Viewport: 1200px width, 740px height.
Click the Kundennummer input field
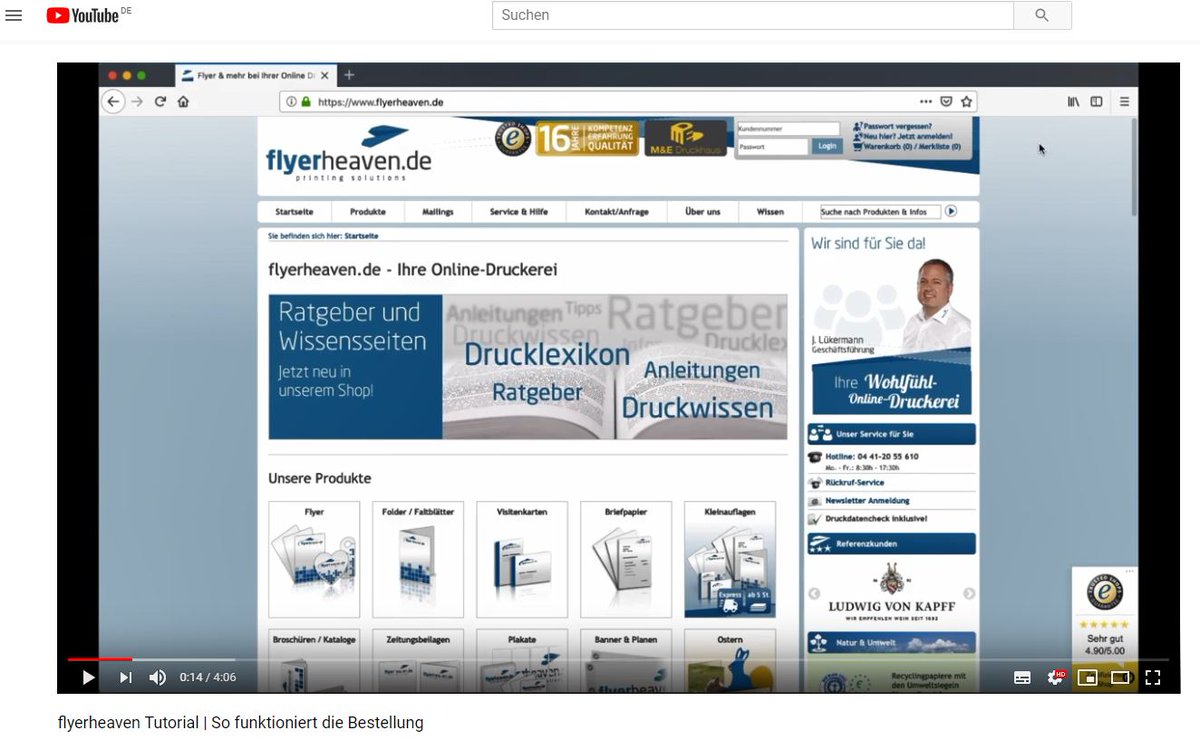[788, 129]
